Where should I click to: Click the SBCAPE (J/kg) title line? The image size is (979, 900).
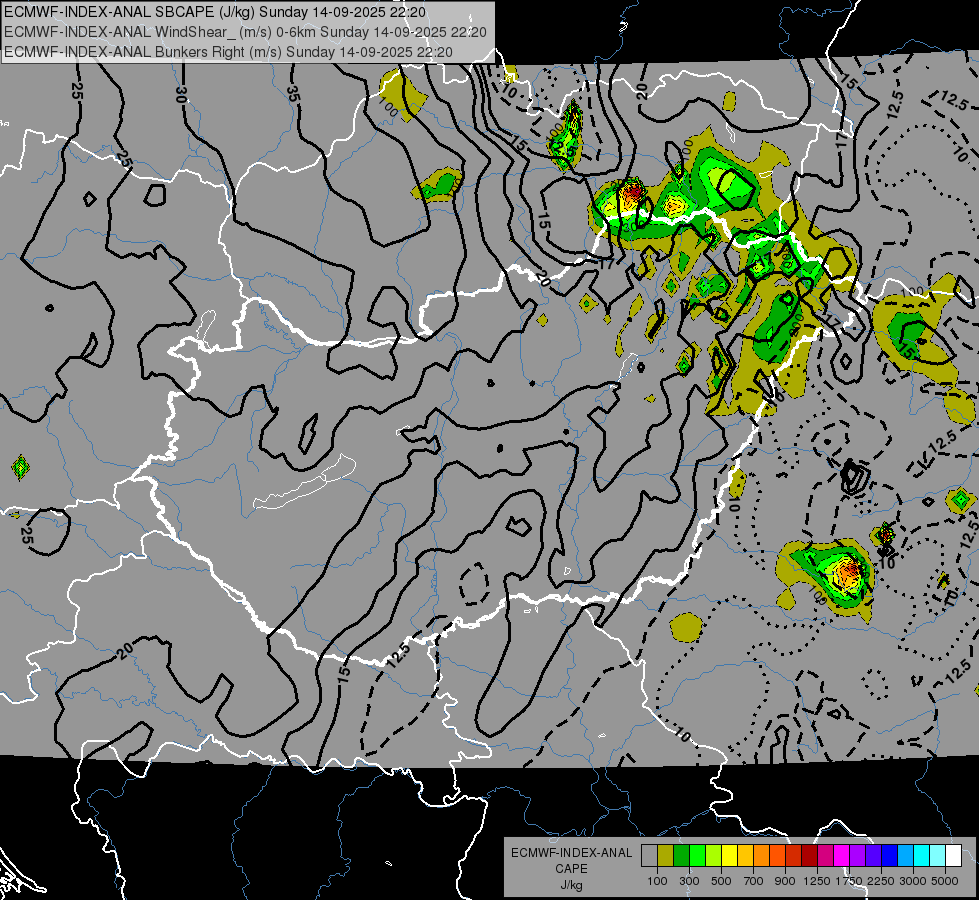[215, 12]
